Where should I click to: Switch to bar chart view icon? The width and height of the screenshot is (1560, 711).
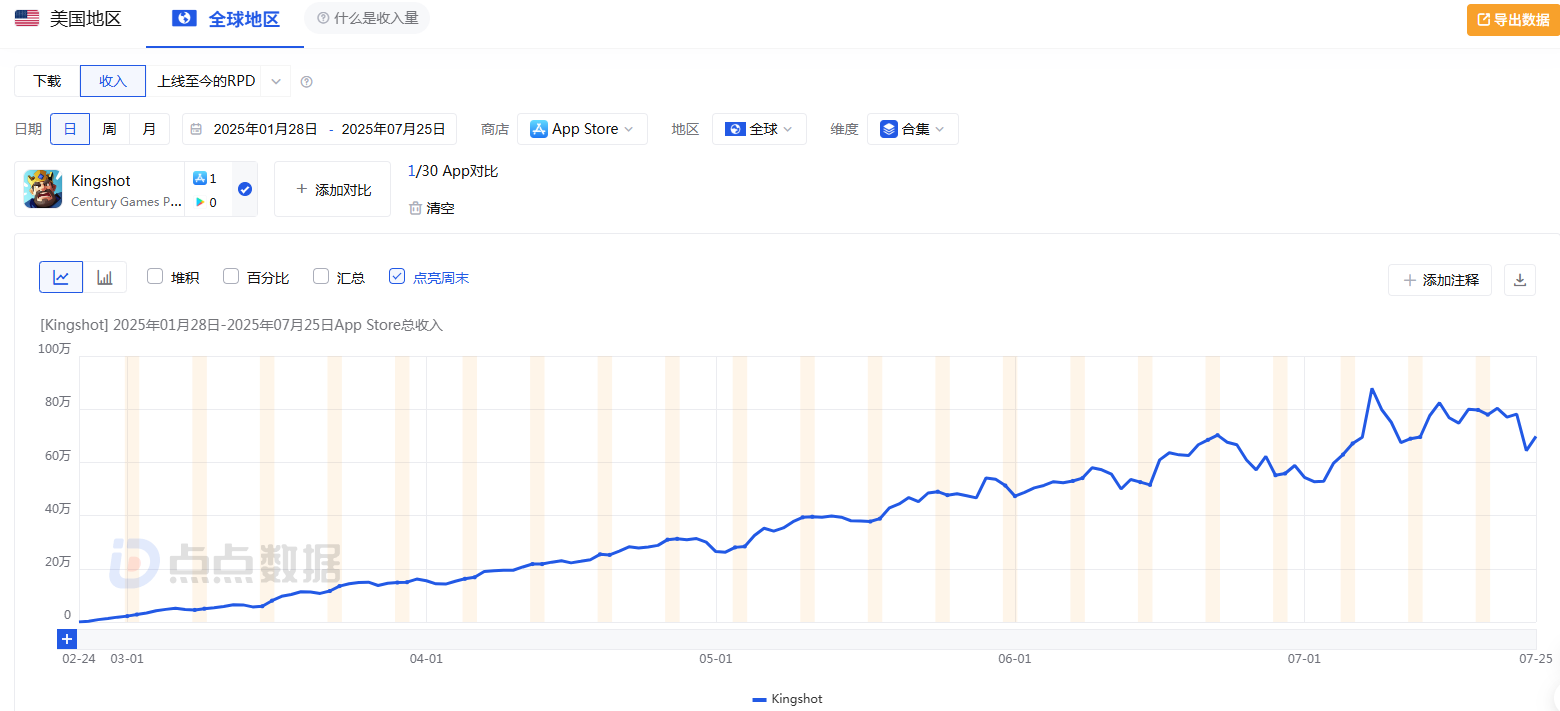[105, 278]
